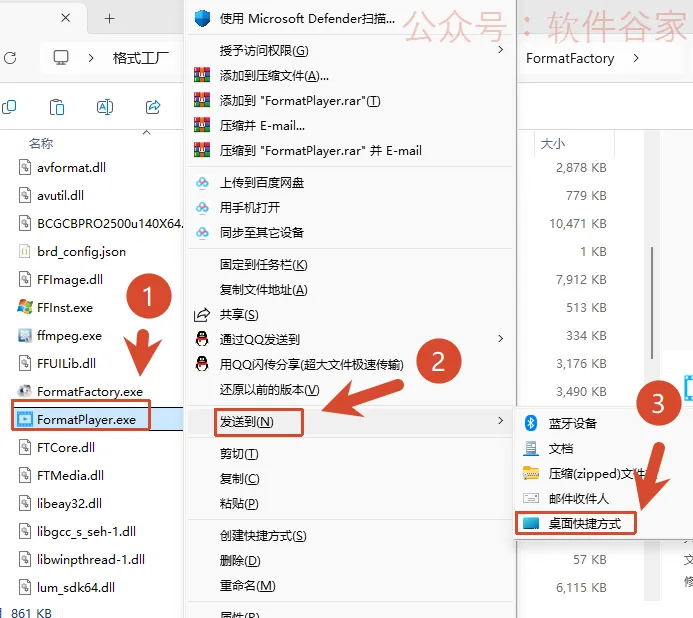This screenshot has height=618, width=693.
Task: Open the 发送到(N) submenu
Action: coord(350,421)
